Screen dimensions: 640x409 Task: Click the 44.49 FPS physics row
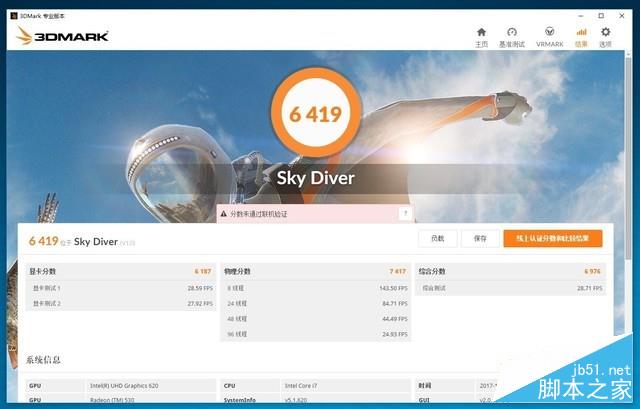point(316,319)
